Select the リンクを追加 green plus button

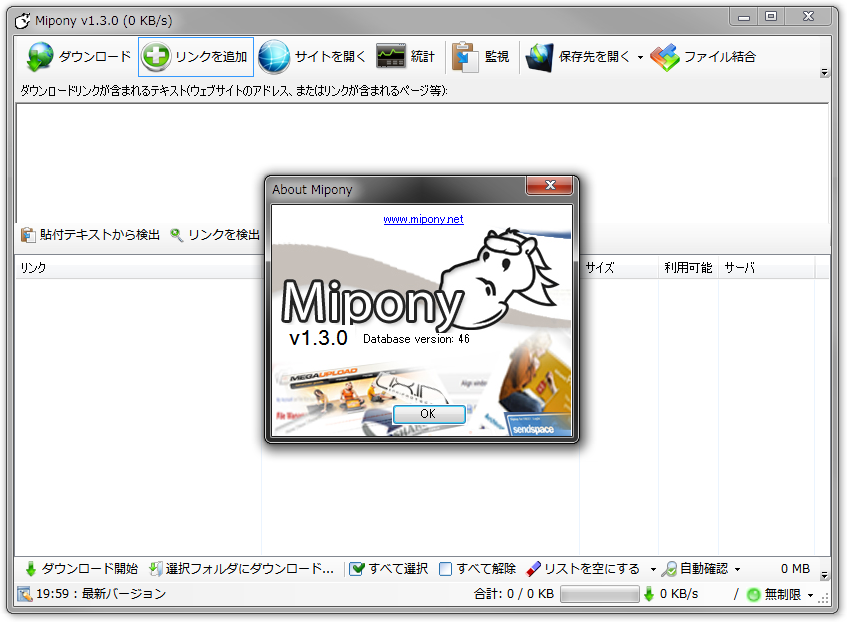(x=196, y=56)
